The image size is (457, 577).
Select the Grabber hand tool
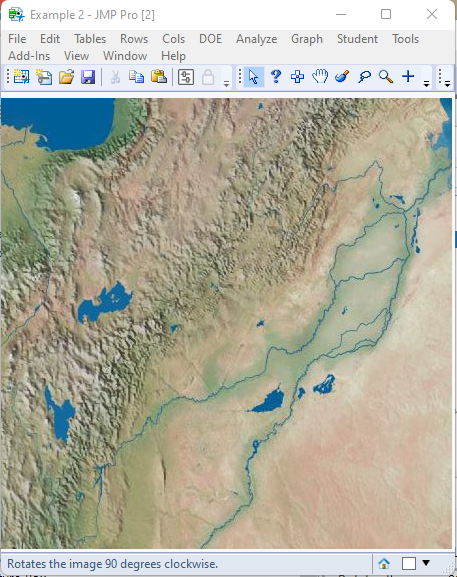pos(320,77)
